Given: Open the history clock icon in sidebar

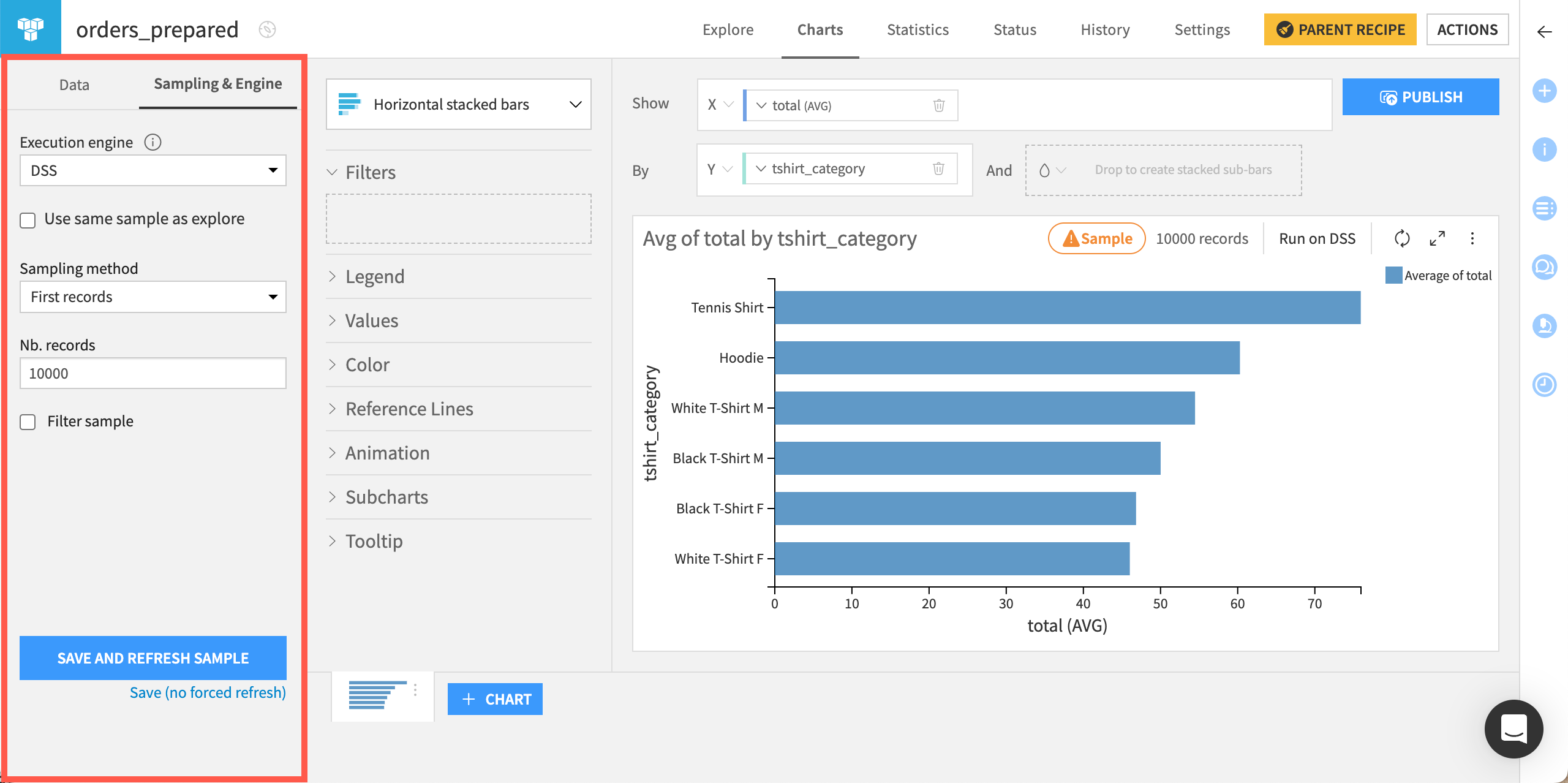Looking at the screenshot, I should click(x=1545, y=385).
